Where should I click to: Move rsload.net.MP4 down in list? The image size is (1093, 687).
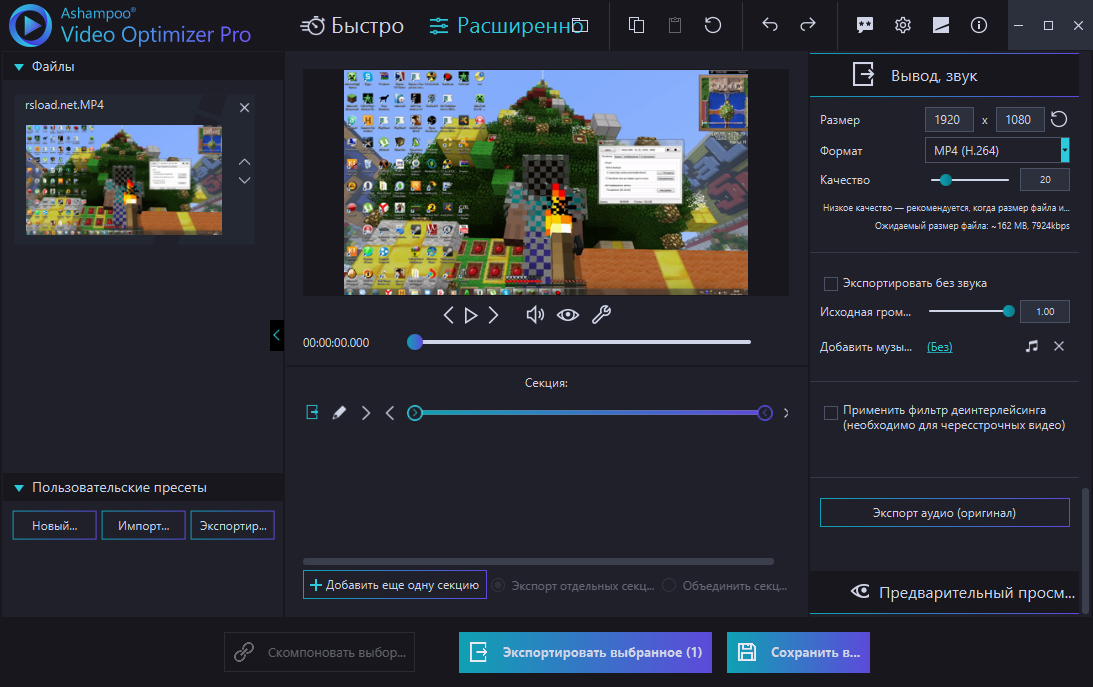point(245,180)
